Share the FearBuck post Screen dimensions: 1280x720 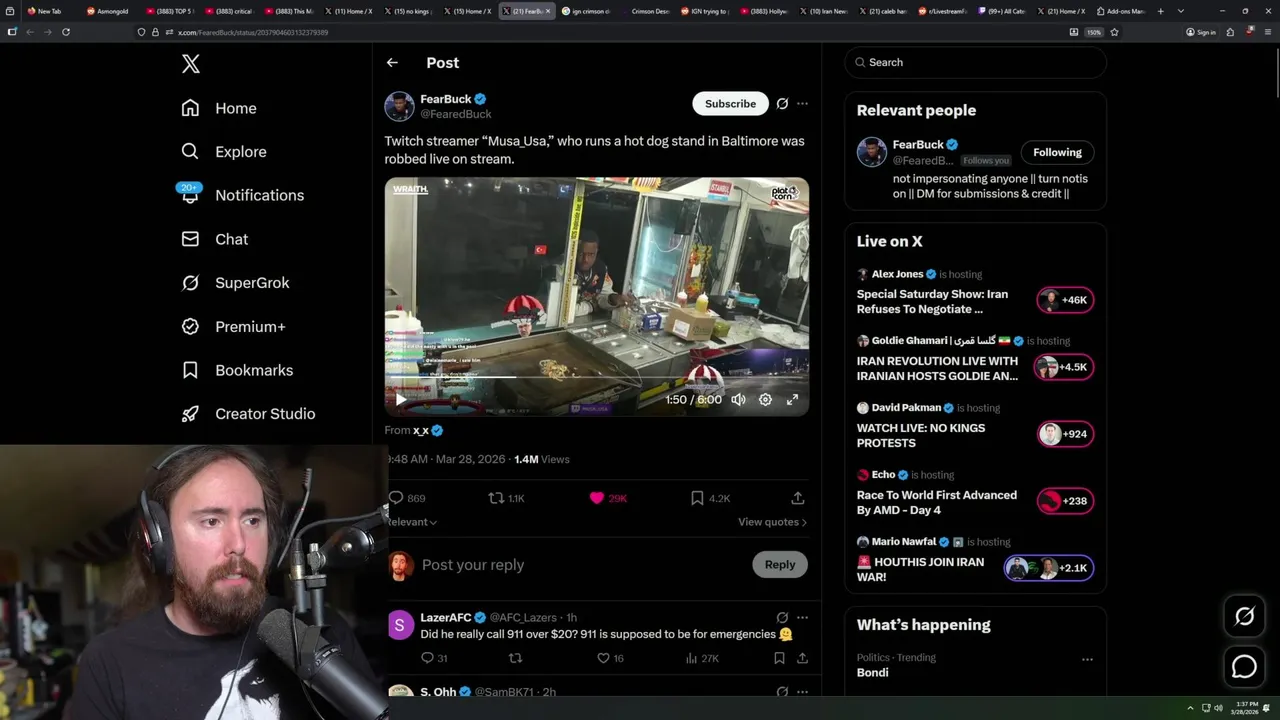click(x=797, y=498)
